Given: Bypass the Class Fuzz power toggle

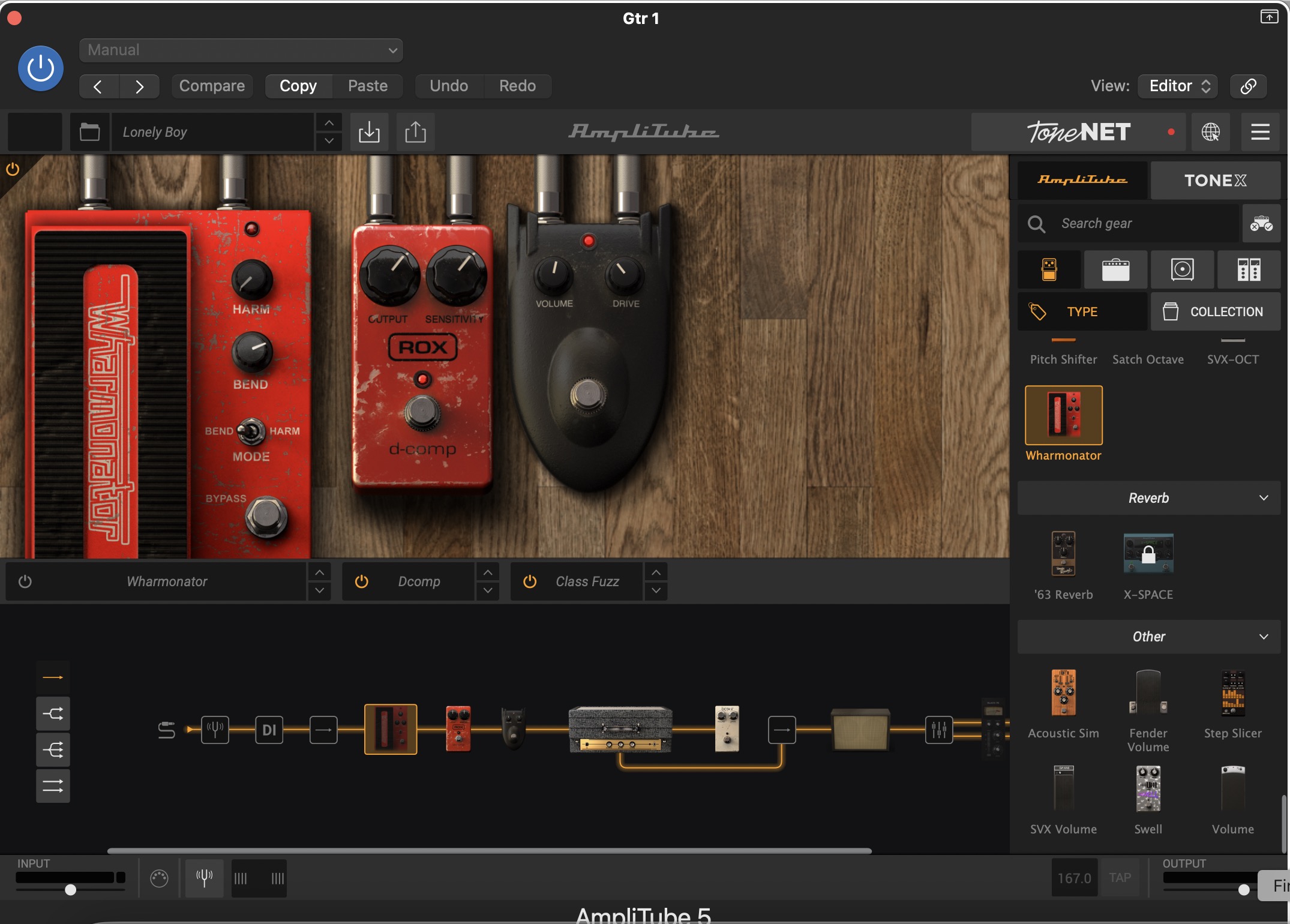Looking at the screenshot, I should pyautogui.click(x=530, y=581).
